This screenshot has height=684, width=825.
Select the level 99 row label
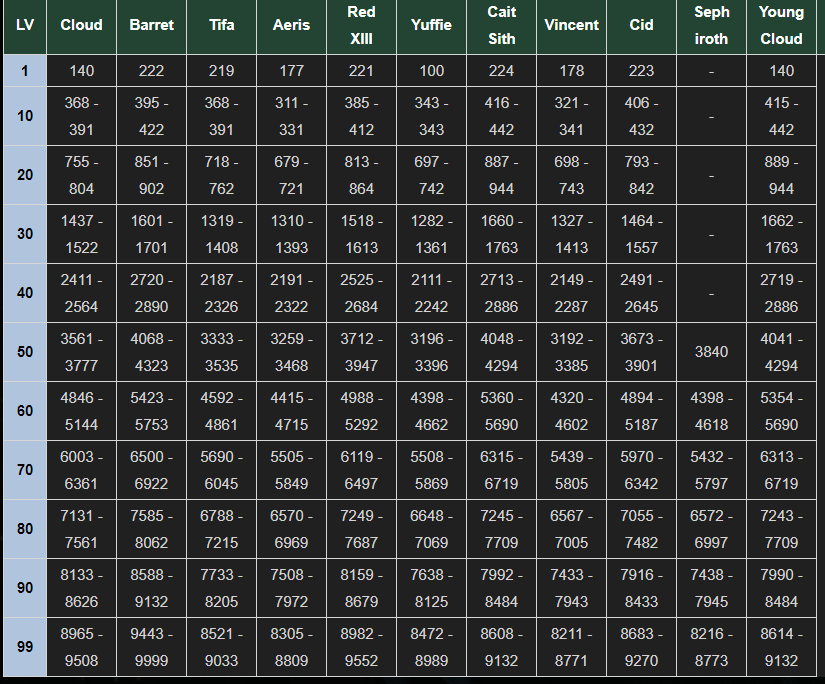25,646
